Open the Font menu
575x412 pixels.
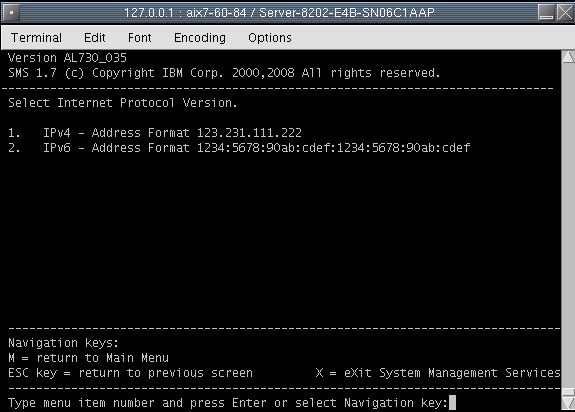click(139, 38)
